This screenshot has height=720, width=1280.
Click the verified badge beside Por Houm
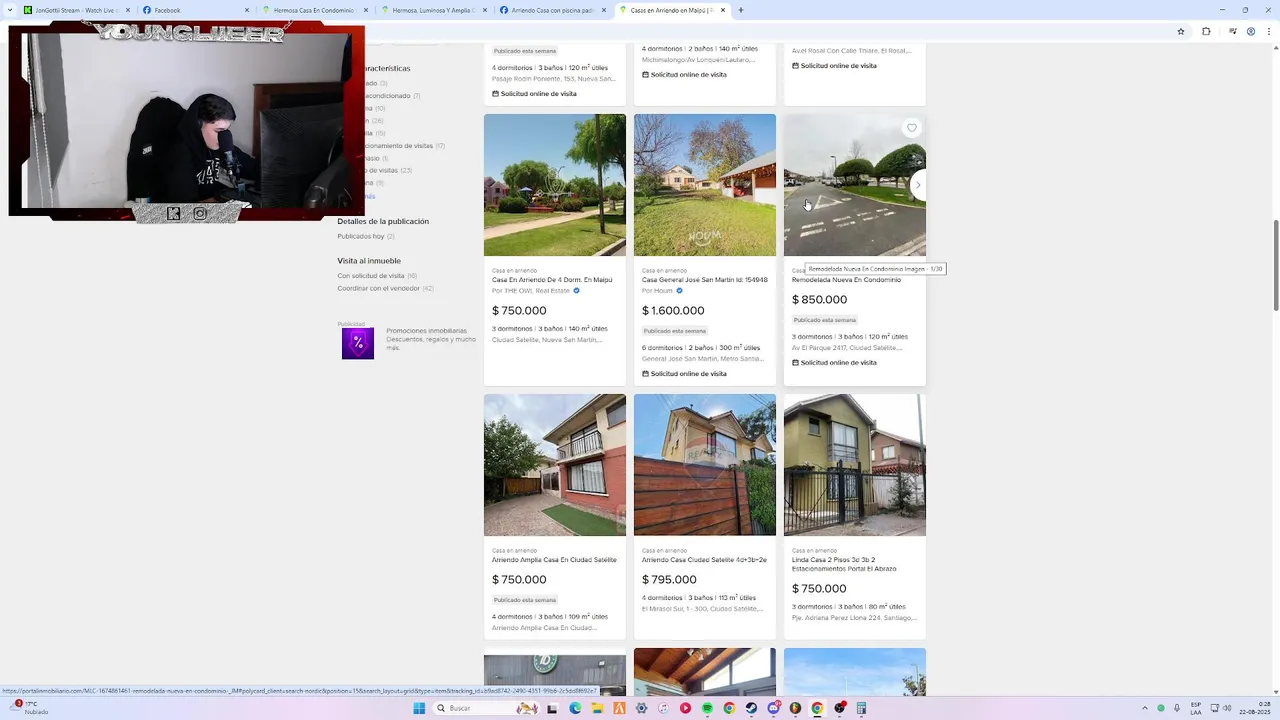tap(679, 291)
